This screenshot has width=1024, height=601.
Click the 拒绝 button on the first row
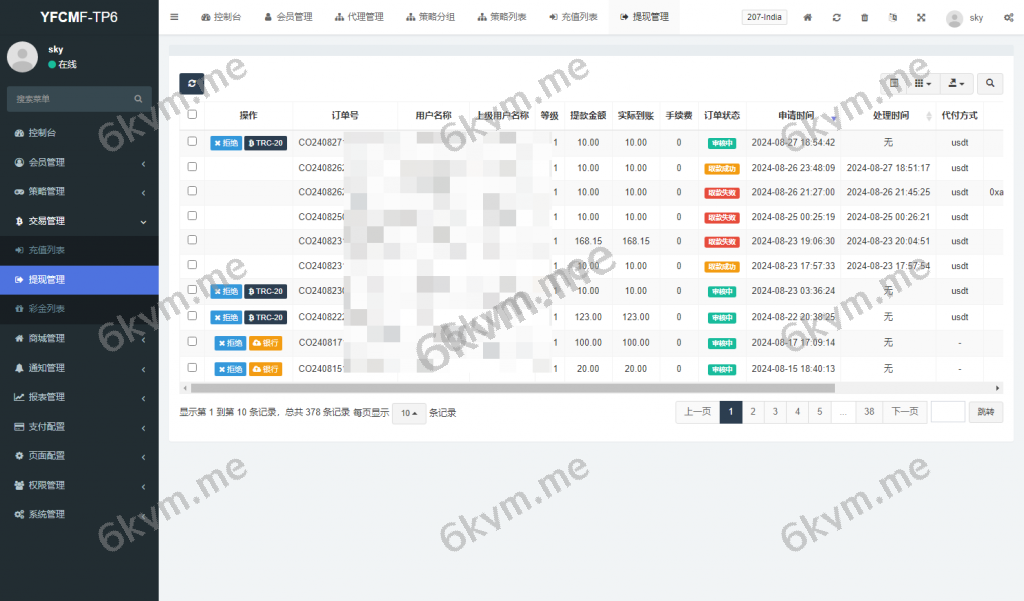226,141
